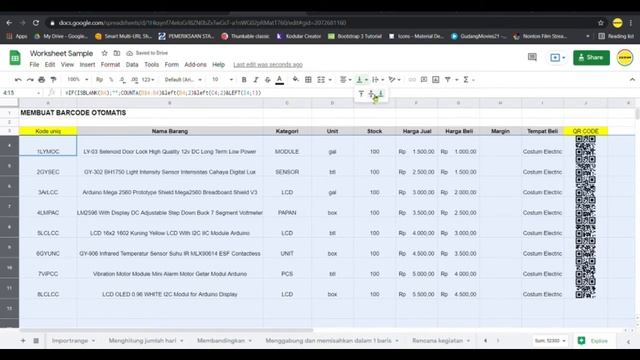Toggle bold formatting
The width and height of the screenshot is (640, 360).
click(244, 80)
